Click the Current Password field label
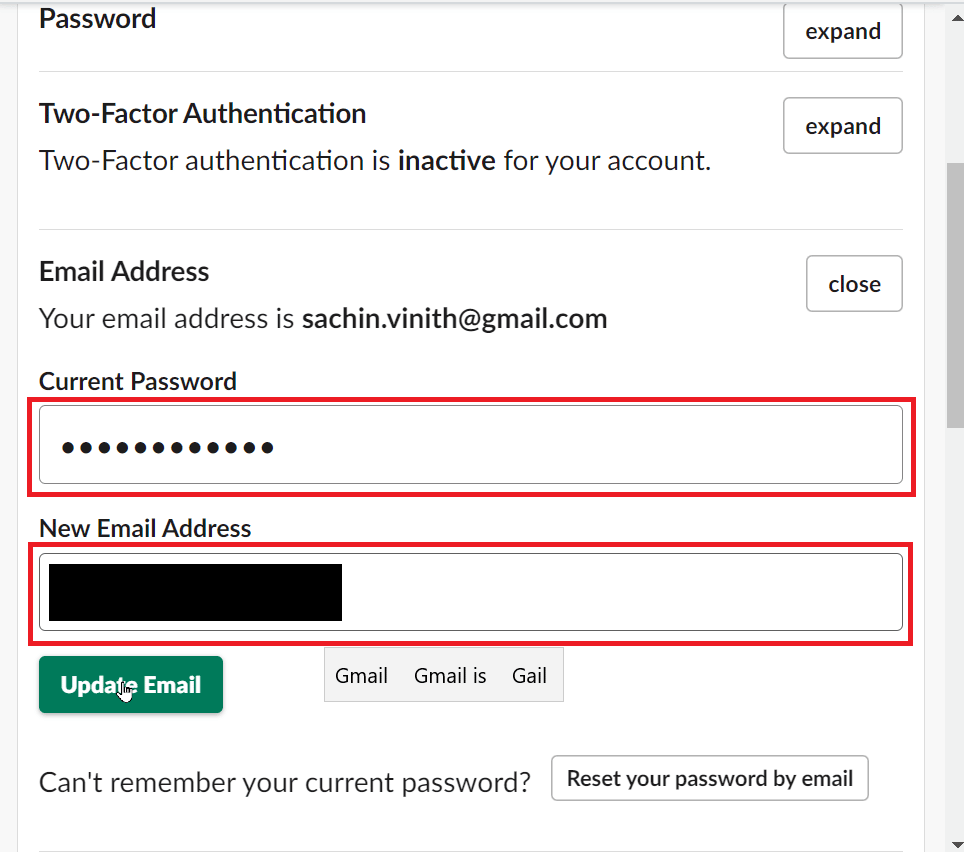Screen dimensions: 964x852 tap(138, 381)
